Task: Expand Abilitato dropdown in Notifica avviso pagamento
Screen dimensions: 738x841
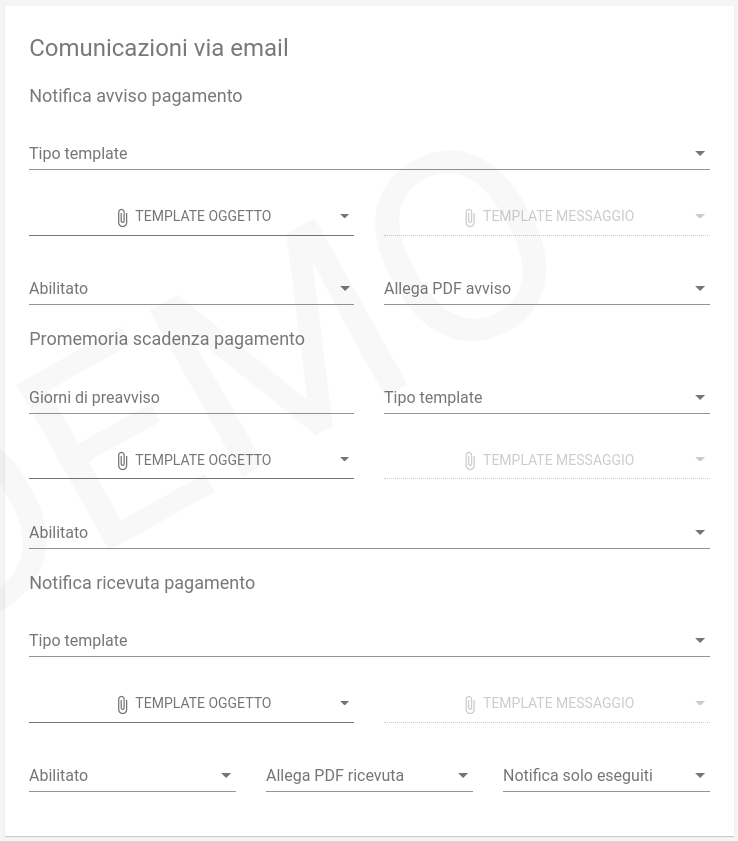Action: (x=191, y=289)
